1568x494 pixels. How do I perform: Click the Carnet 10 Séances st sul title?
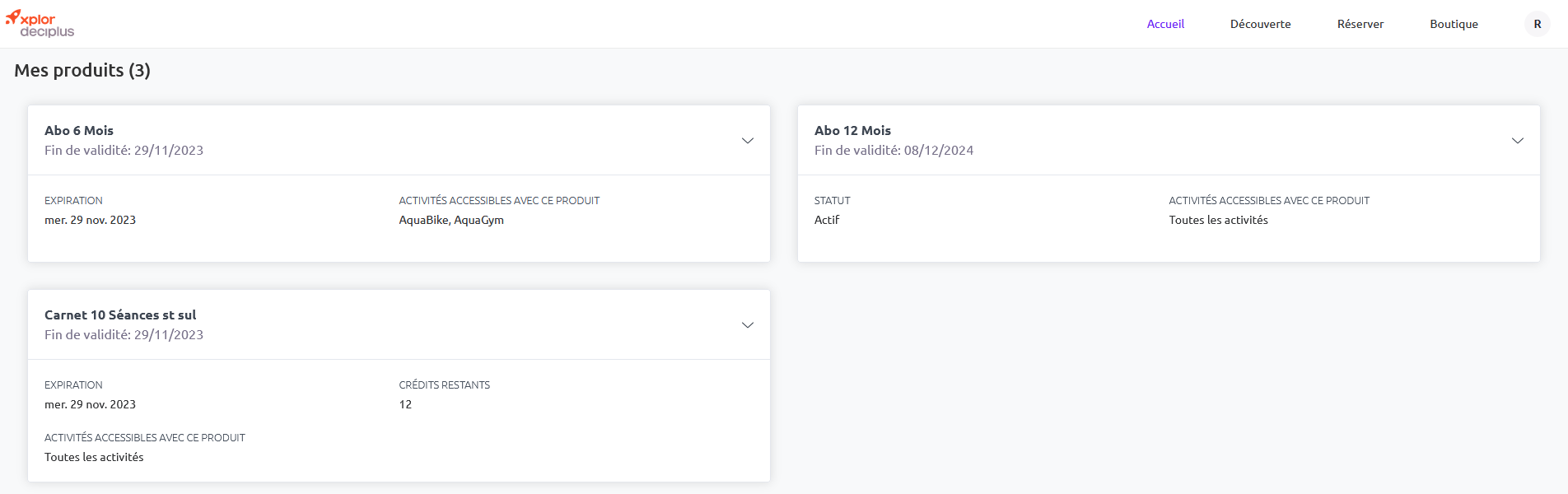tap(120, 315)
